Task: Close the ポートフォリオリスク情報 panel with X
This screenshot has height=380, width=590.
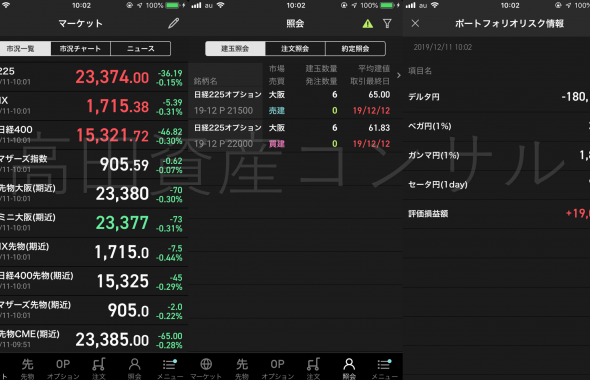Action: (x=415, y=23)
